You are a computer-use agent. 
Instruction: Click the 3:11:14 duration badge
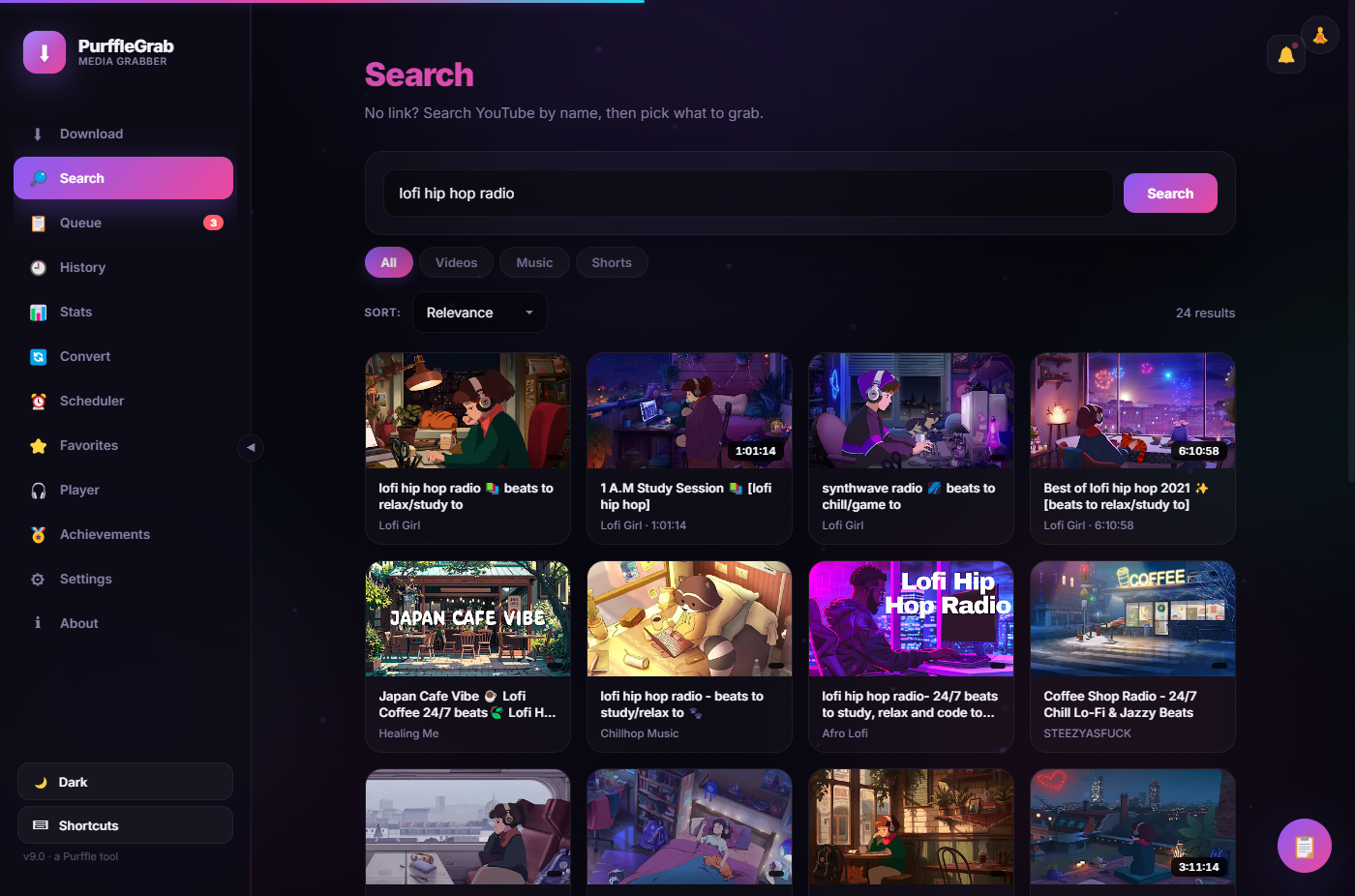click(x=1198, y=867)
